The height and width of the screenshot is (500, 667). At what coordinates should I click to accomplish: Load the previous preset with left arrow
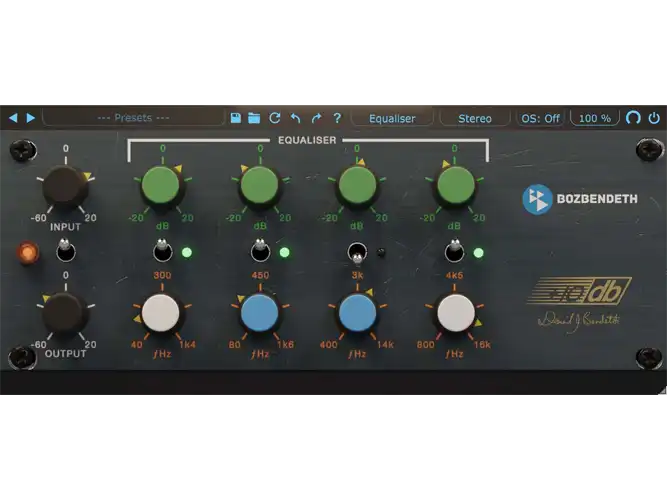point(13,118)
